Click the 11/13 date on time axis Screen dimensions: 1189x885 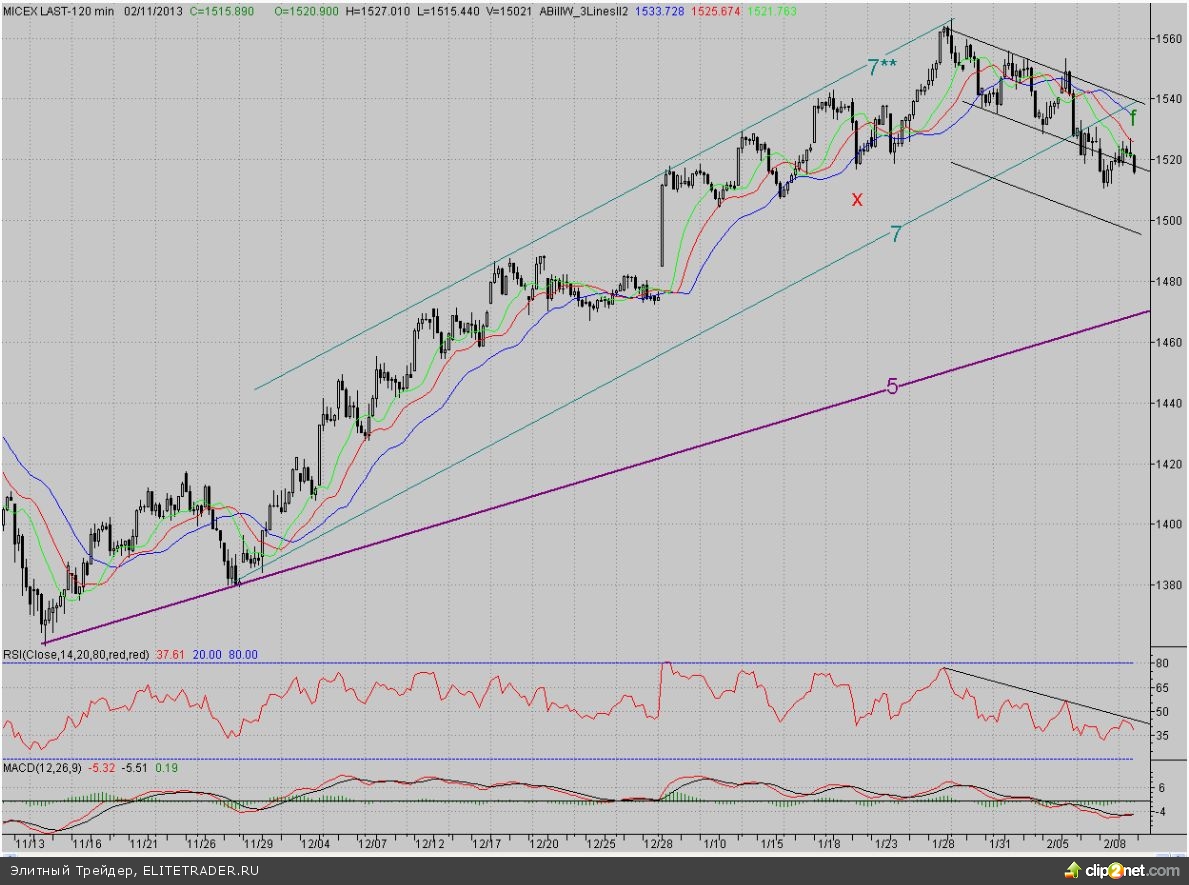pyautogui.click(x=29, y=845)
